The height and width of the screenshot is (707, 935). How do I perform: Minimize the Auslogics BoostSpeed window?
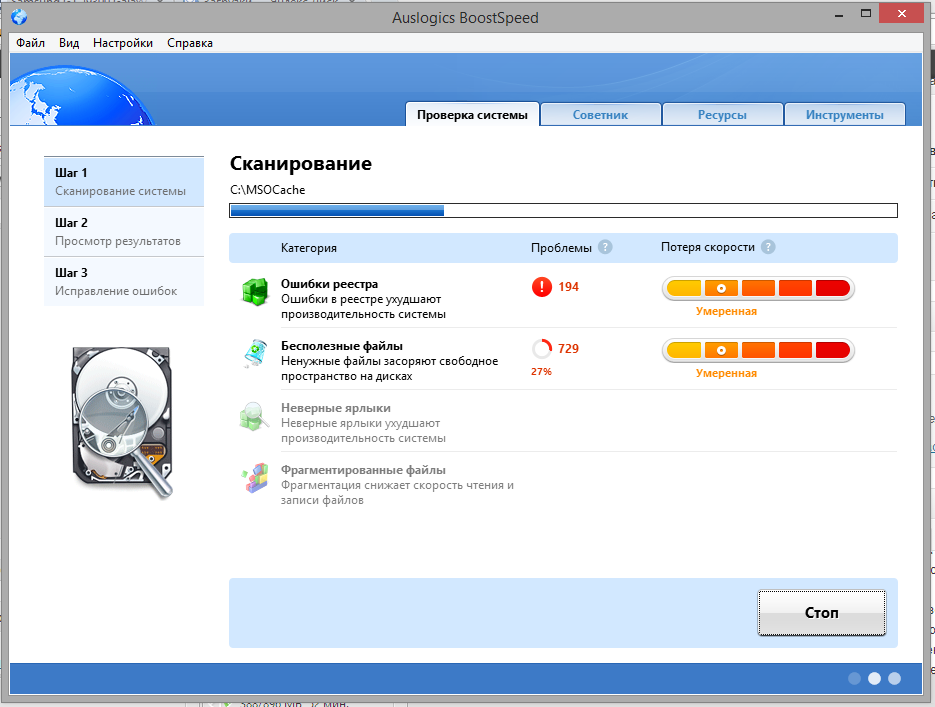tap(839, 14)
